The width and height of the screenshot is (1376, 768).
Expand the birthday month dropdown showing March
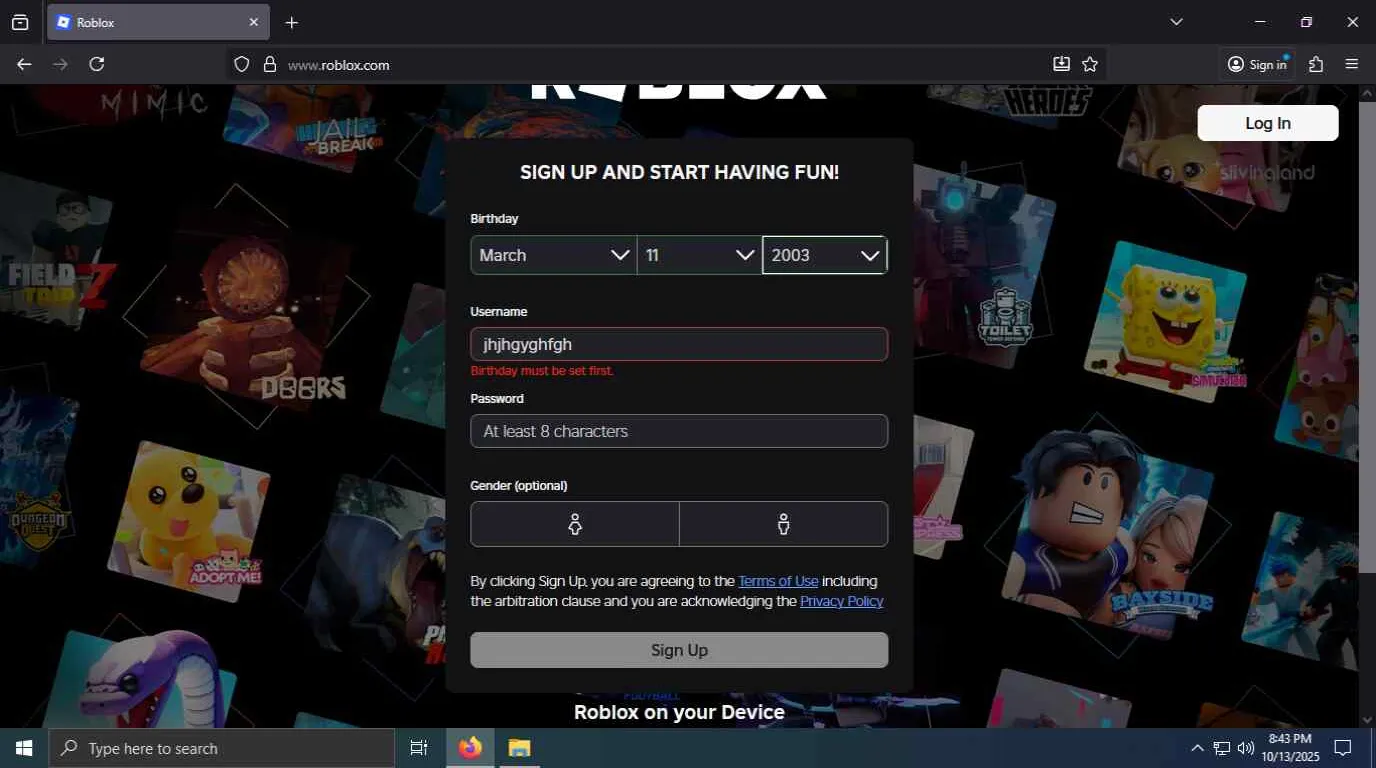tap(554, 255)
